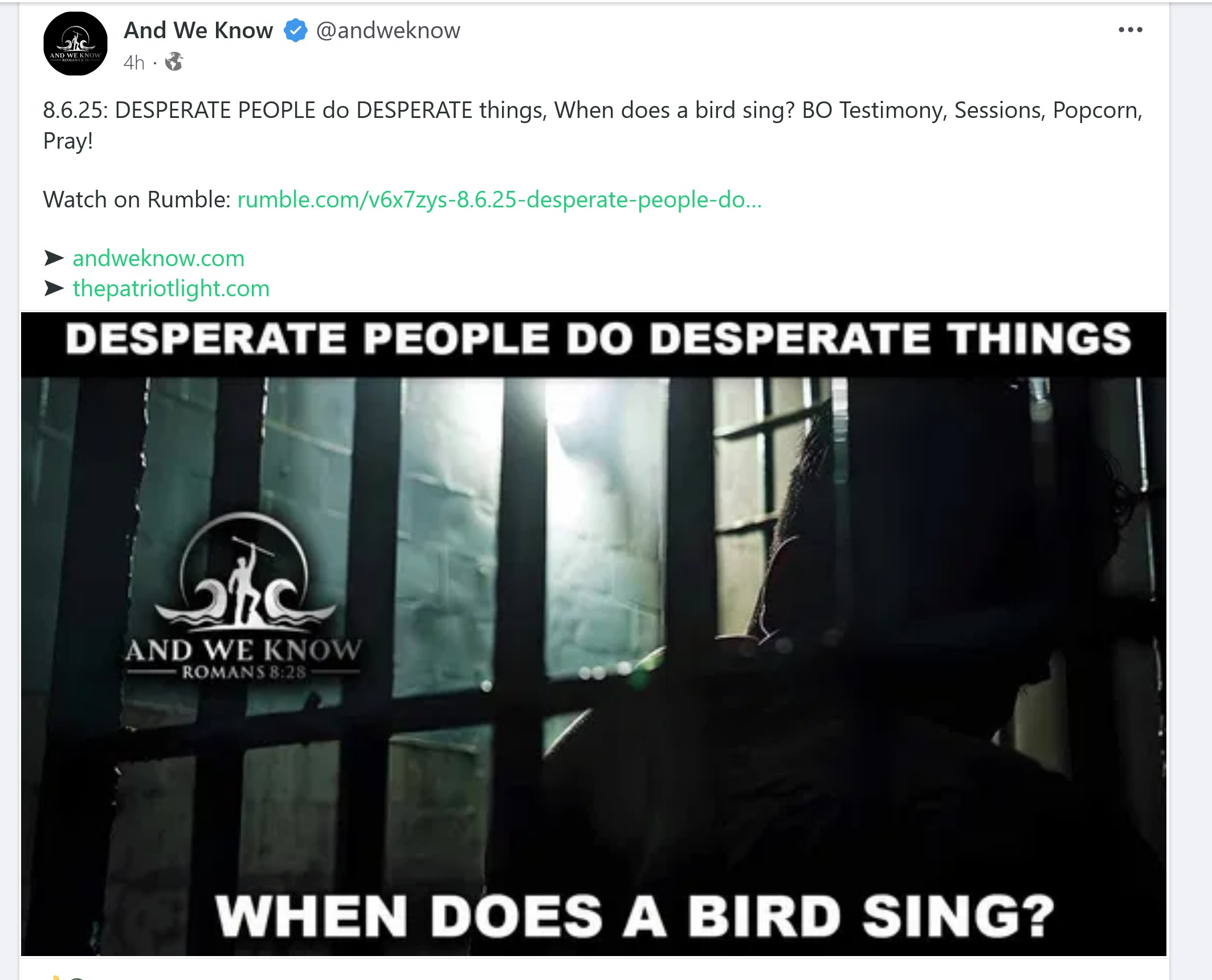Click the 'Pray!' line of the post text

[x=68, y=141]
